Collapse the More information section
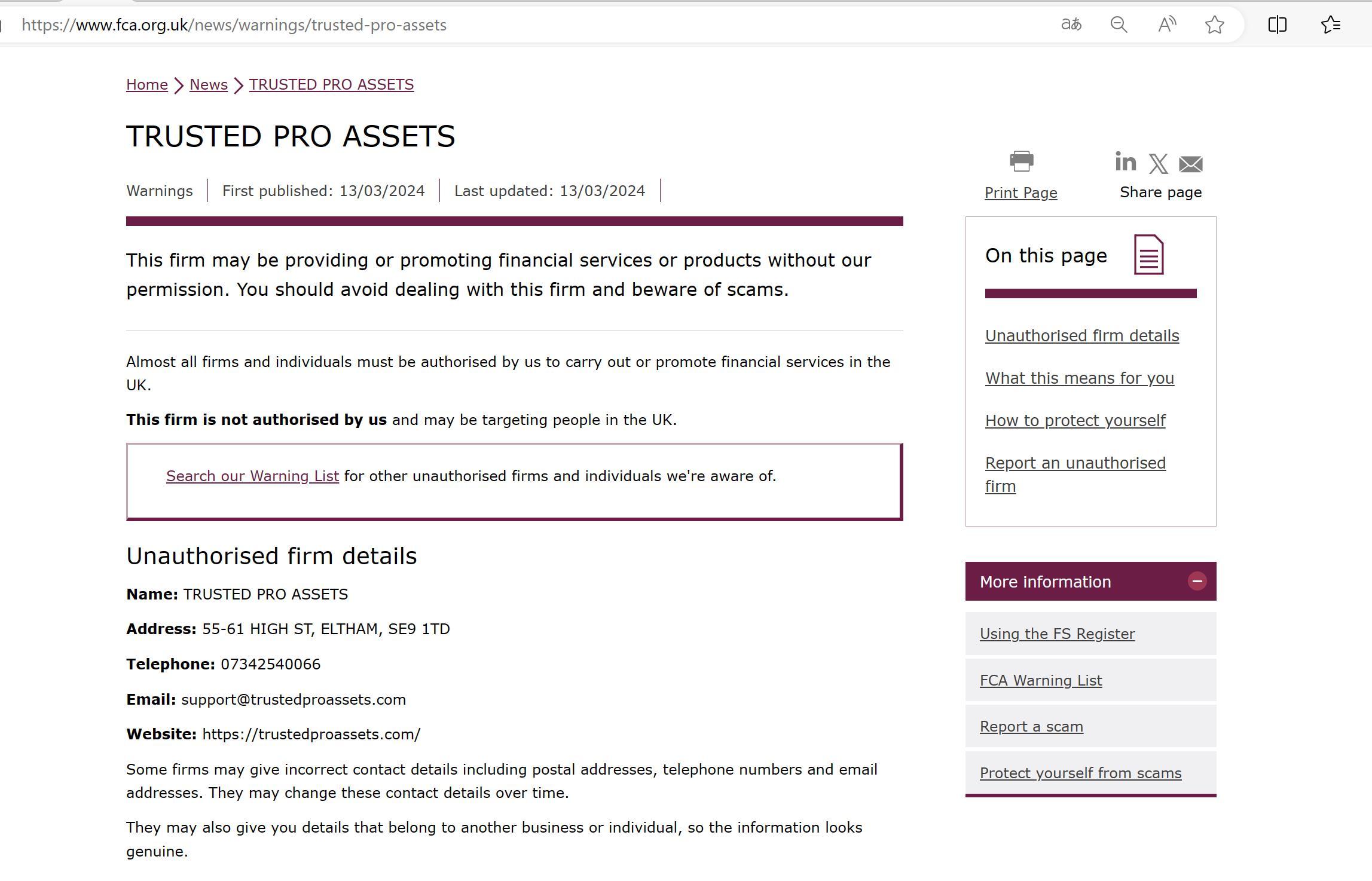This screenshot has height=881, width=1372. 1197,582
